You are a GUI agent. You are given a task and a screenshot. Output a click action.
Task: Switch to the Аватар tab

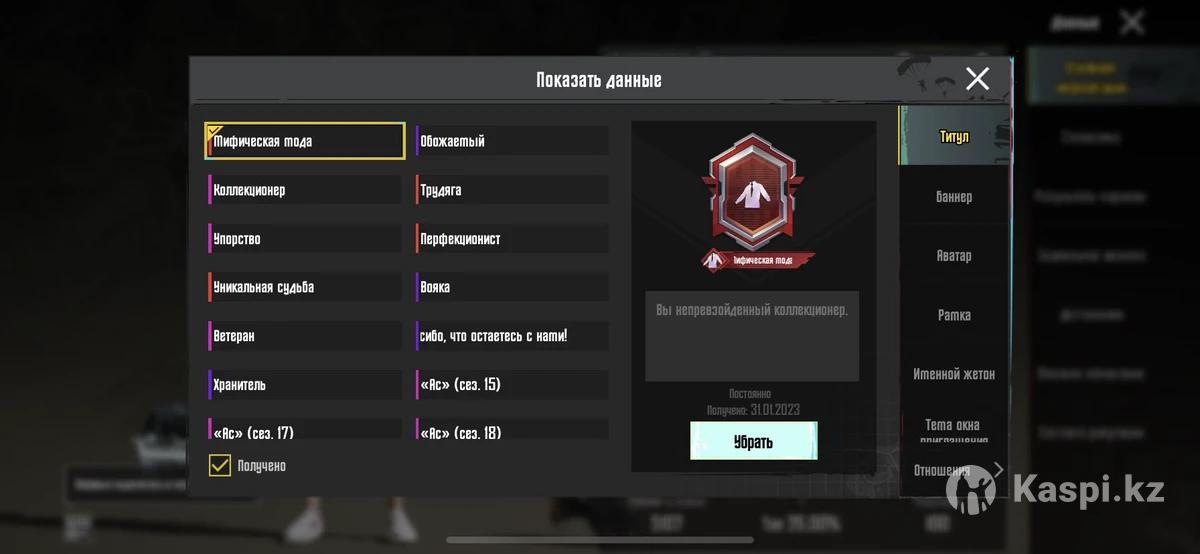coord(954,256)
